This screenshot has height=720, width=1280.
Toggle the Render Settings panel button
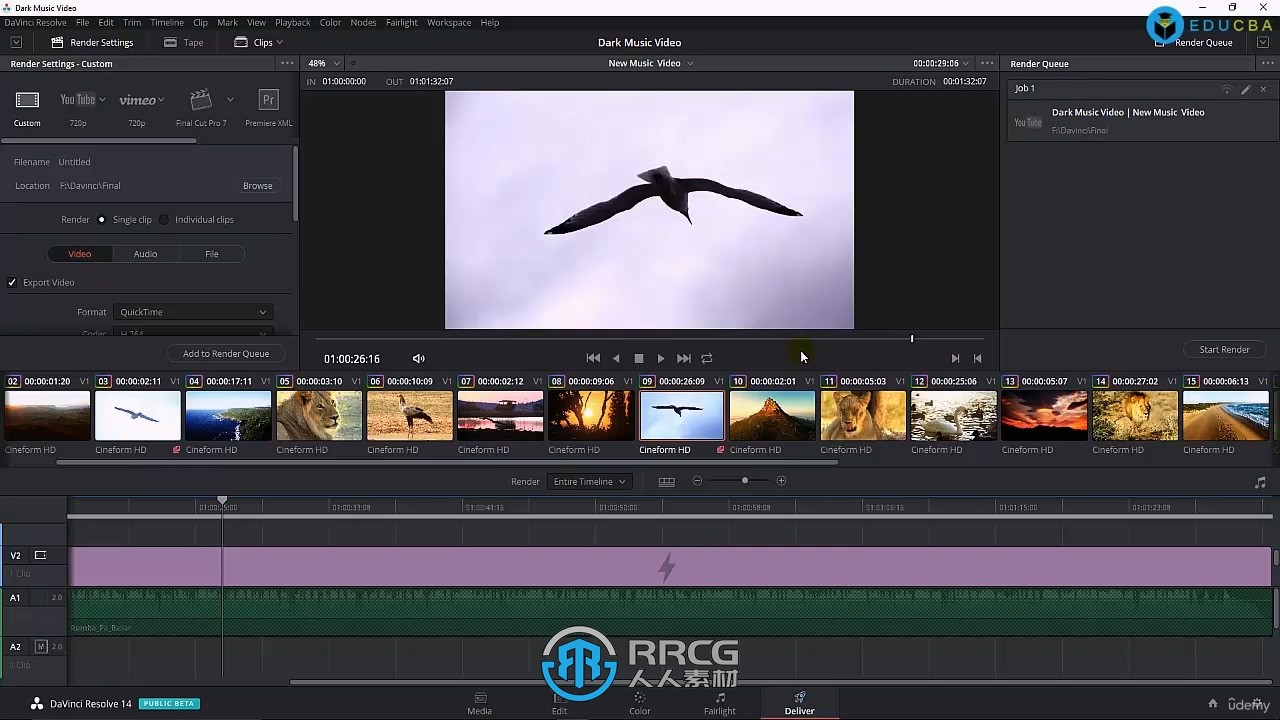click(92, 42)
